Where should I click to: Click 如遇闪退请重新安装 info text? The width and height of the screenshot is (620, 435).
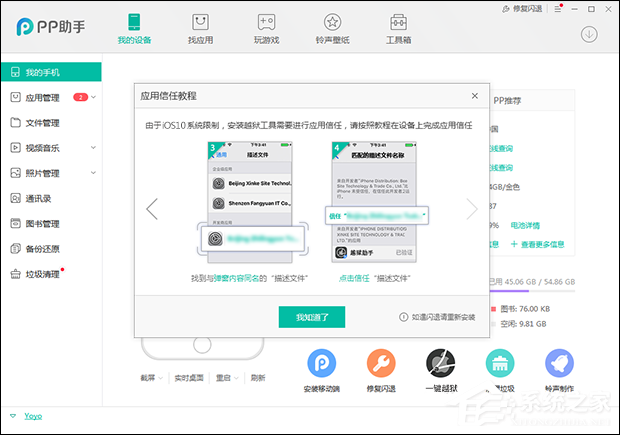coord(437,317)
